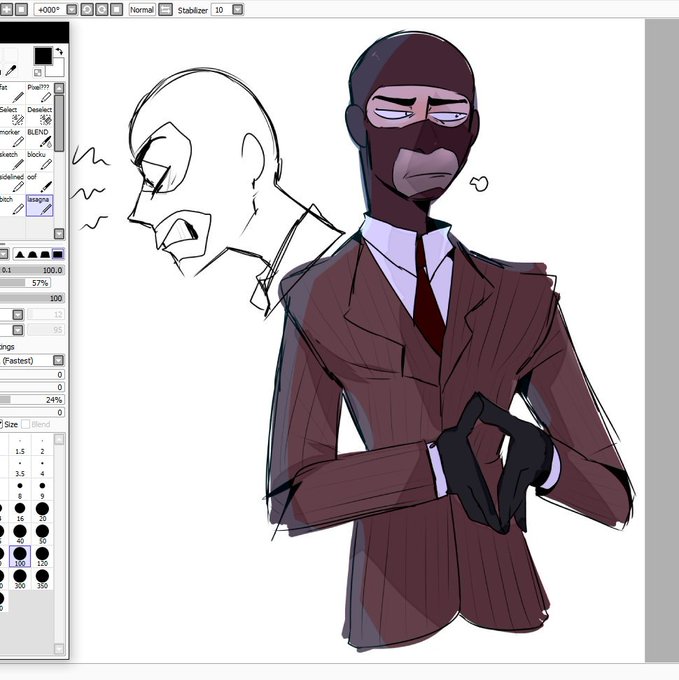Click the white background color swatch
The width and height of the screenshot is (679, 680).
tap(57, 69)
